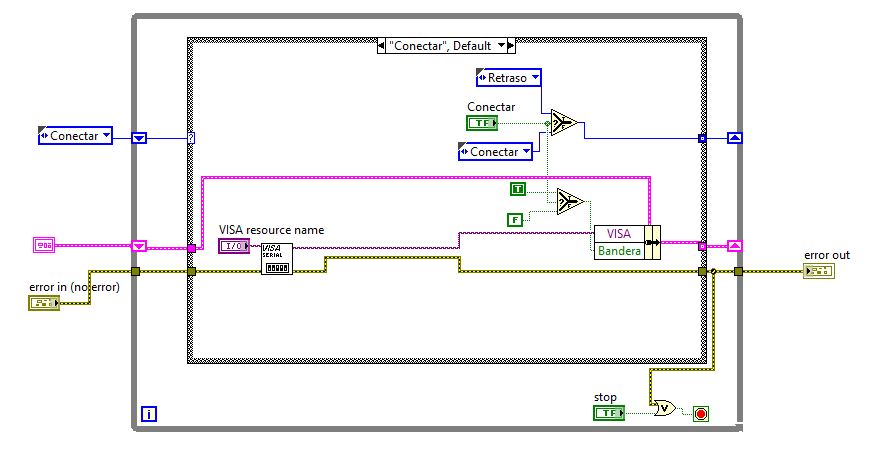
Task: Click the VISA resource name I/O terminal
Action: pyautogui.click(x=234, y=246)
